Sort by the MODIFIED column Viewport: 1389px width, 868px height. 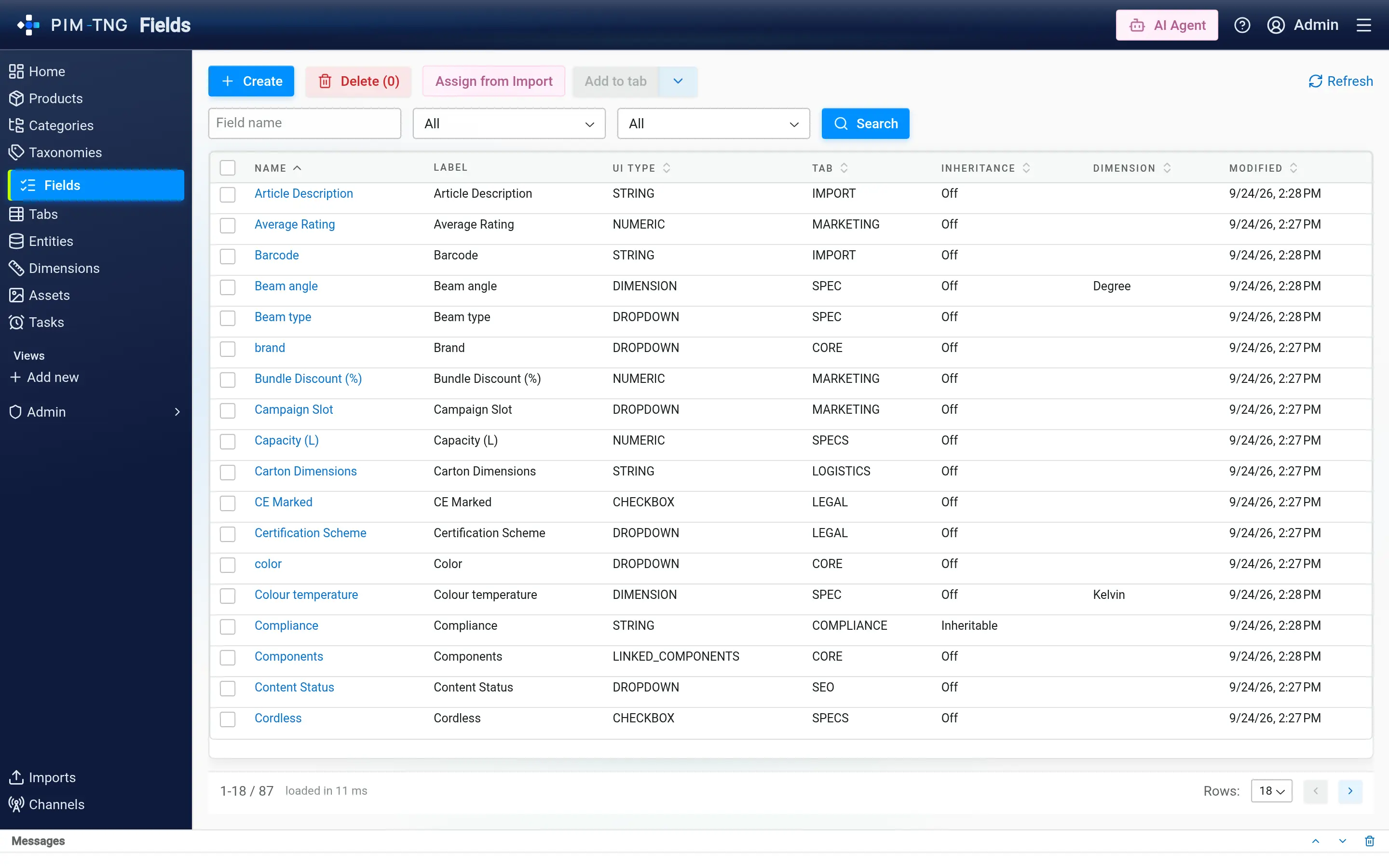(1263, 168)
